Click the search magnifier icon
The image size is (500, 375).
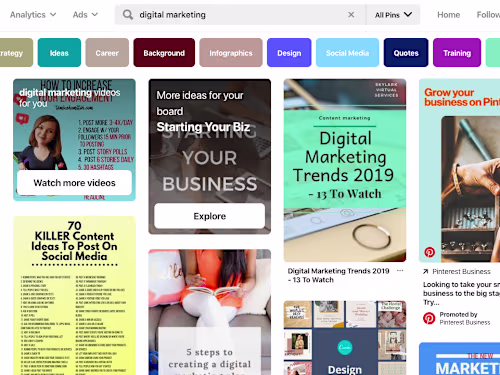128,15
